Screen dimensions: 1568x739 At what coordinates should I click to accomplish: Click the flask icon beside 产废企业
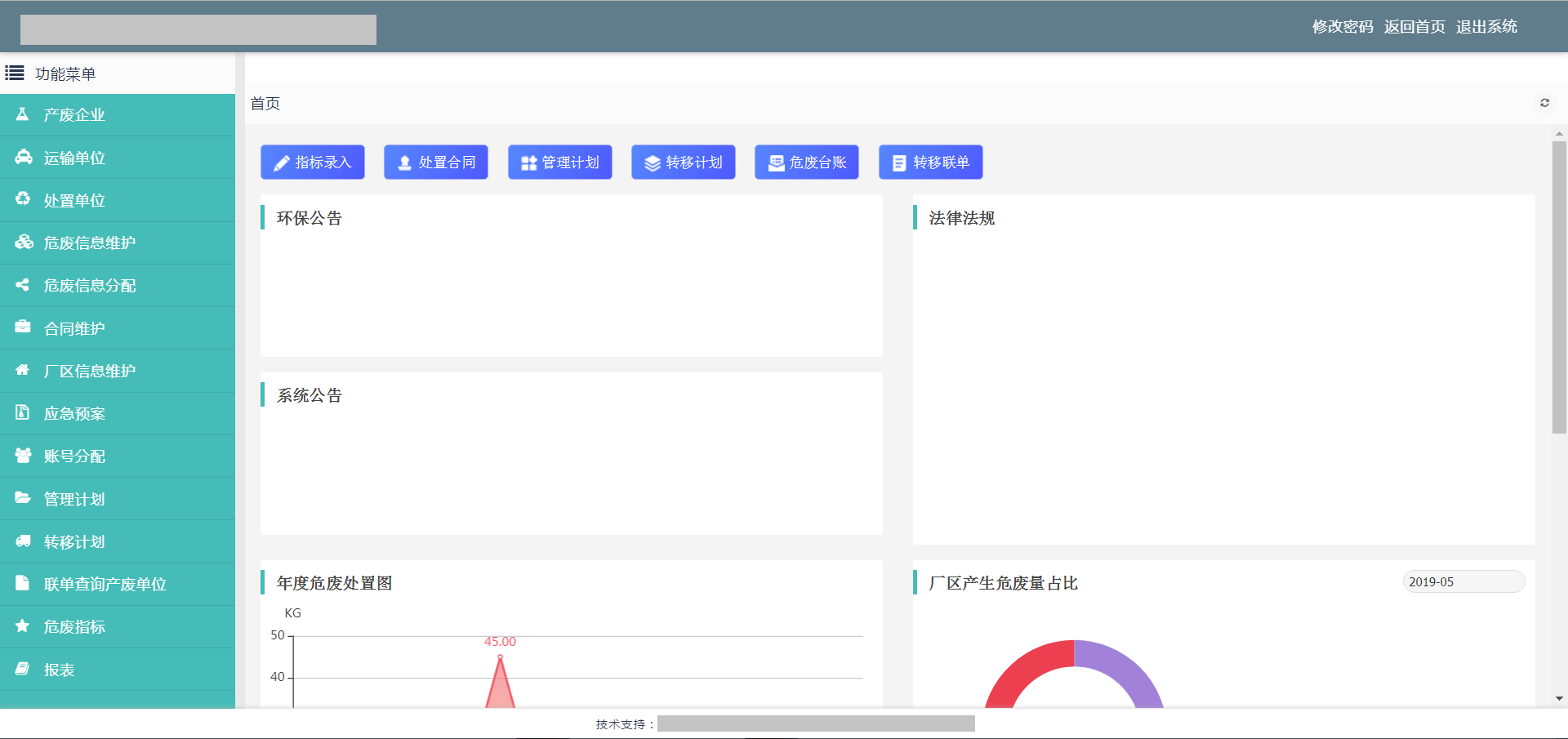point(22,114)
